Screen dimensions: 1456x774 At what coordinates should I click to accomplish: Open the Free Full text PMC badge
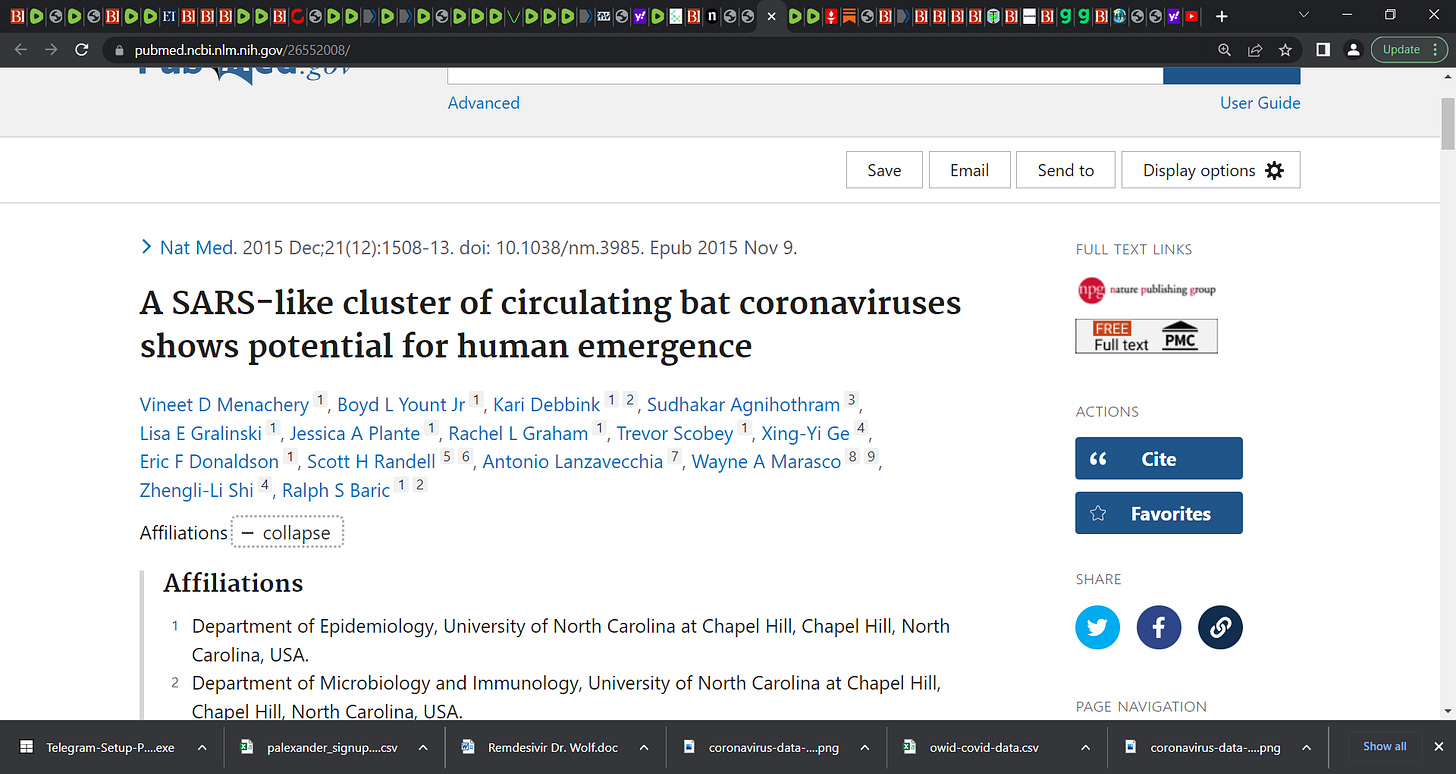click(x=1146, y=336)
